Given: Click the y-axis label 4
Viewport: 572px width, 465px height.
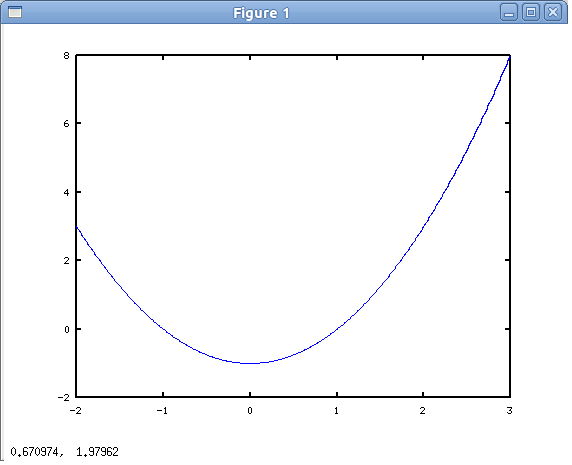Looking at the screenshot, I should (x=66, y=192).
